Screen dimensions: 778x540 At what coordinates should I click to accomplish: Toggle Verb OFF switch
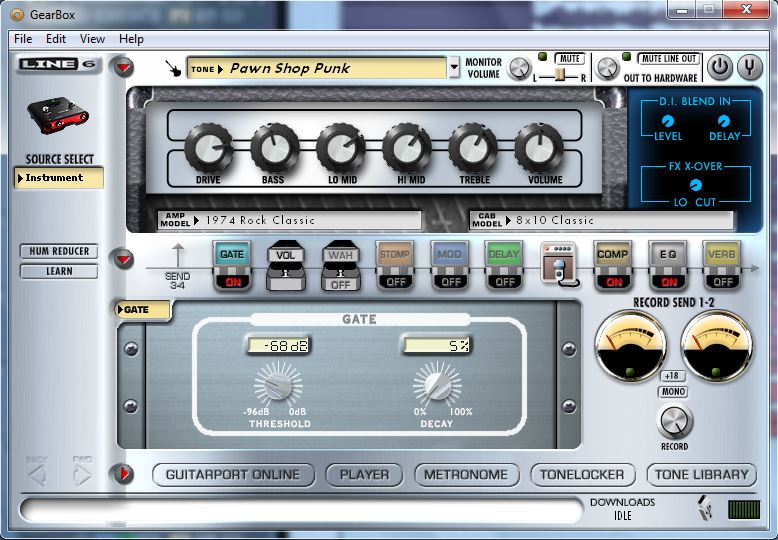pyautogui.click(x=722, y=282)
